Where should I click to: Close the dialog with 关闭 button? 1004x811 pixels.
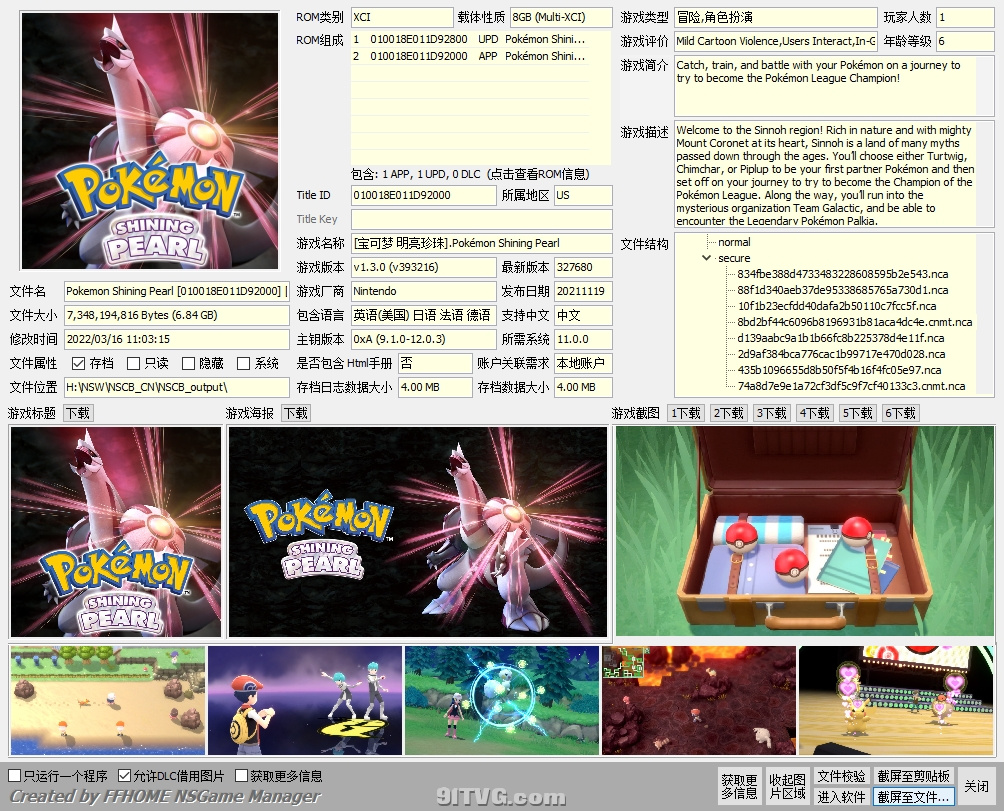tap(976, 786)
